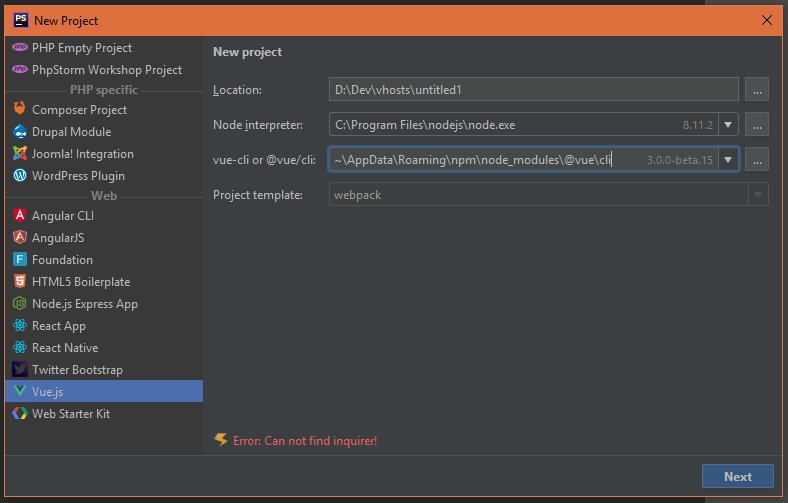The image size is (788, 503).
Task: Open the Node interpreter dropdown arrow
Action: click(728, 125)
